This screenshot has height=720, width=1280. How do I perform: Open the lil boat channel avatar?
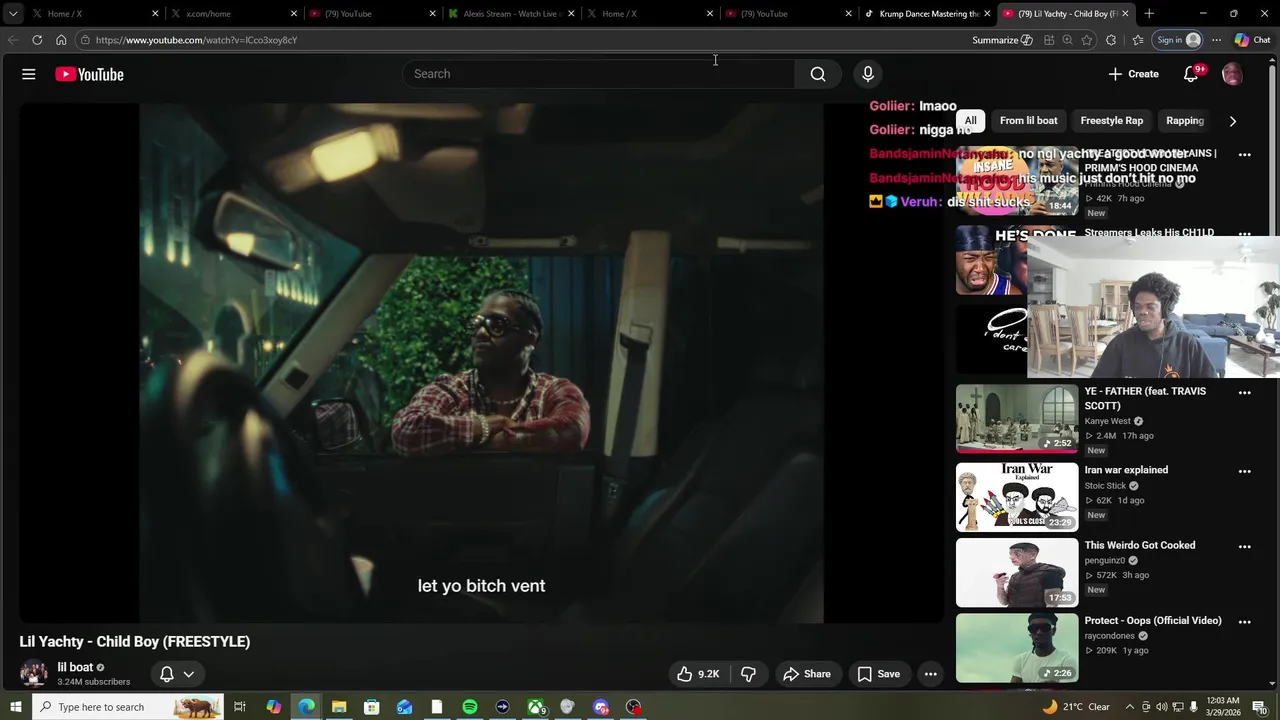pos(34,674)
